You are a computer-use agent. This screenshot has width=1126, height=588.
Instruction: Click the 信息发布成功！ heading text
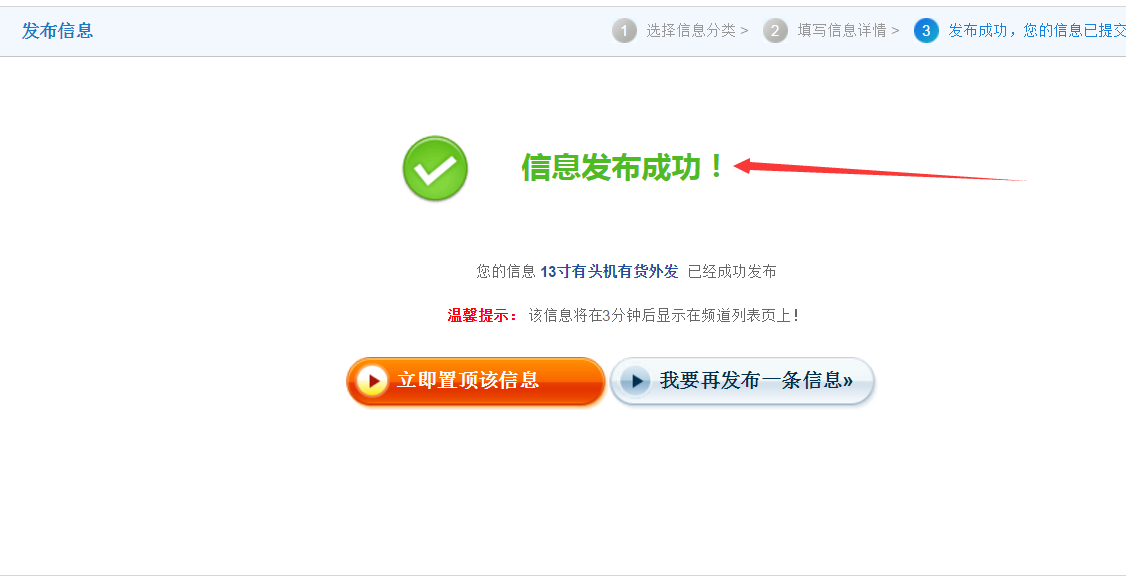coord(623,167)
